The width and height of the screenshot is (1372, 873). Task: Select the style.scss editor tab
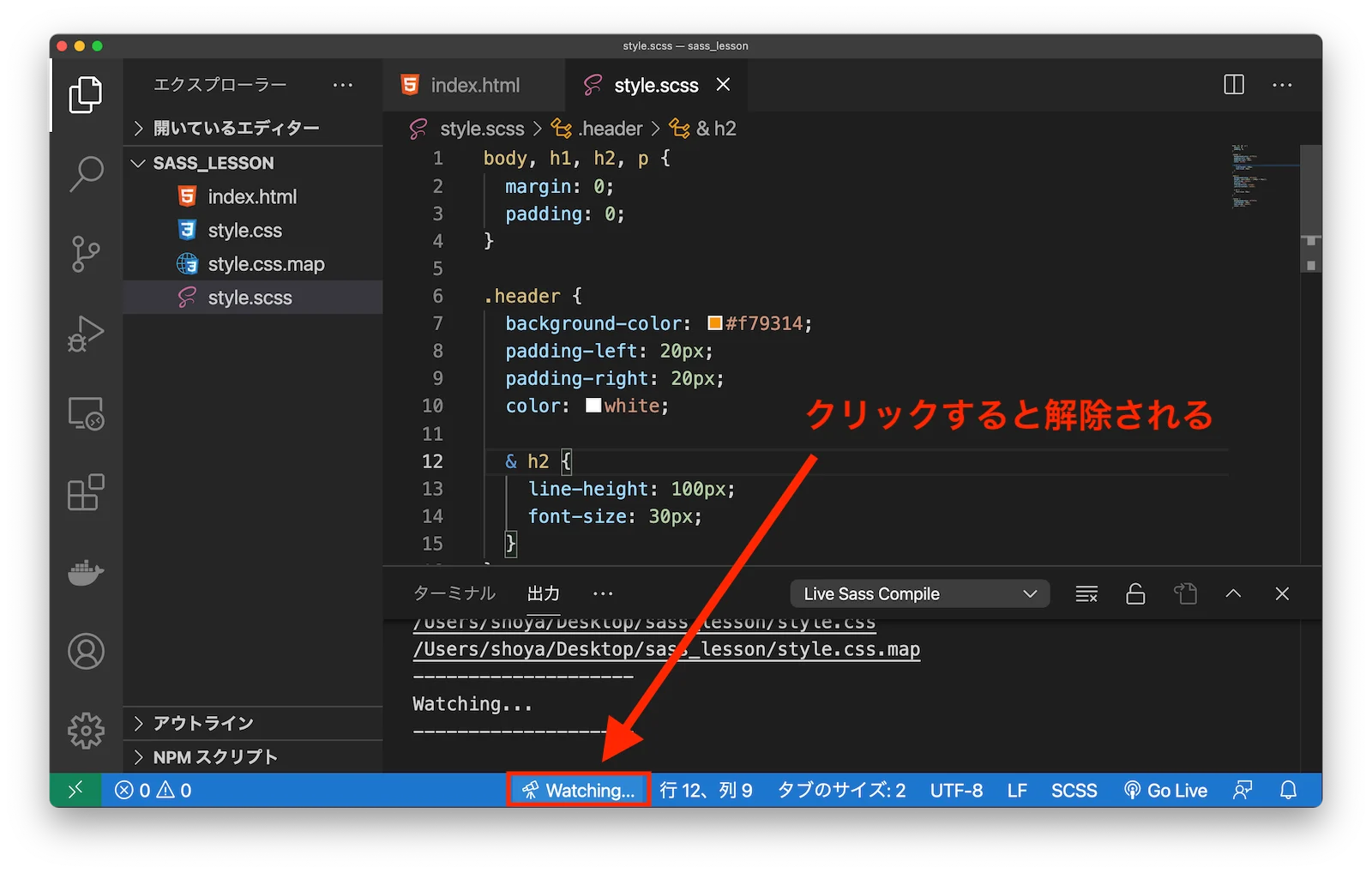(656, 85)
